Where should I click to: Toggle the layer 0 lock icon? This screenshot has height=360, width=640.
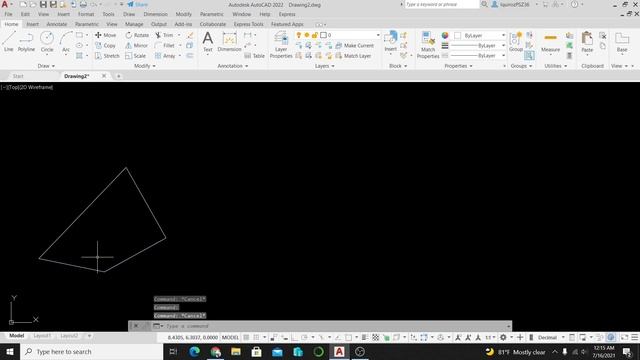[315, 35]
